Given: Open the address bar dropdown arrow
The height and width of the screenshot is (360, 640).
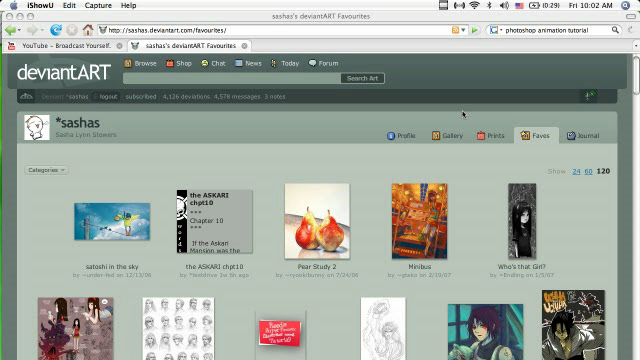Looking at the screenshot, I should click(463, 30).
